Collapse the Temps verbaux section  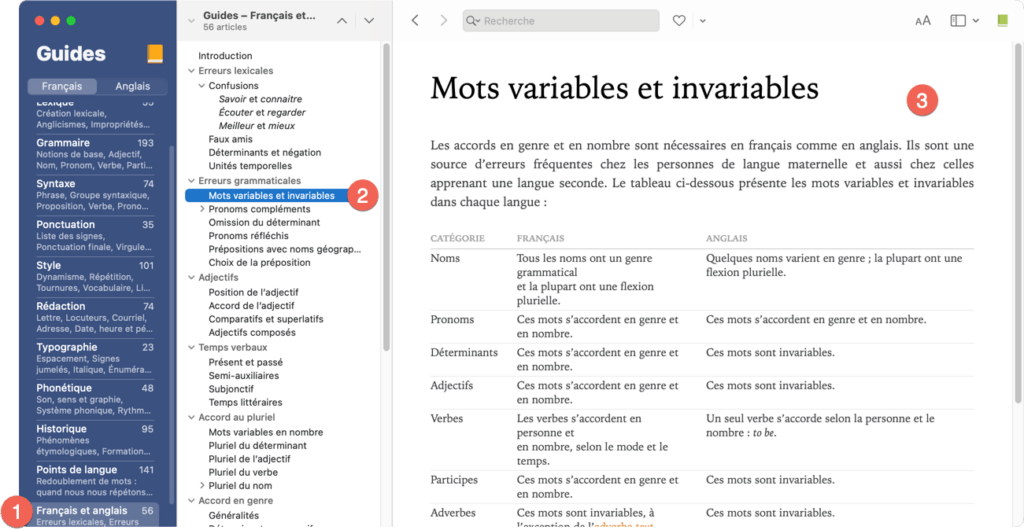(191, 347)
